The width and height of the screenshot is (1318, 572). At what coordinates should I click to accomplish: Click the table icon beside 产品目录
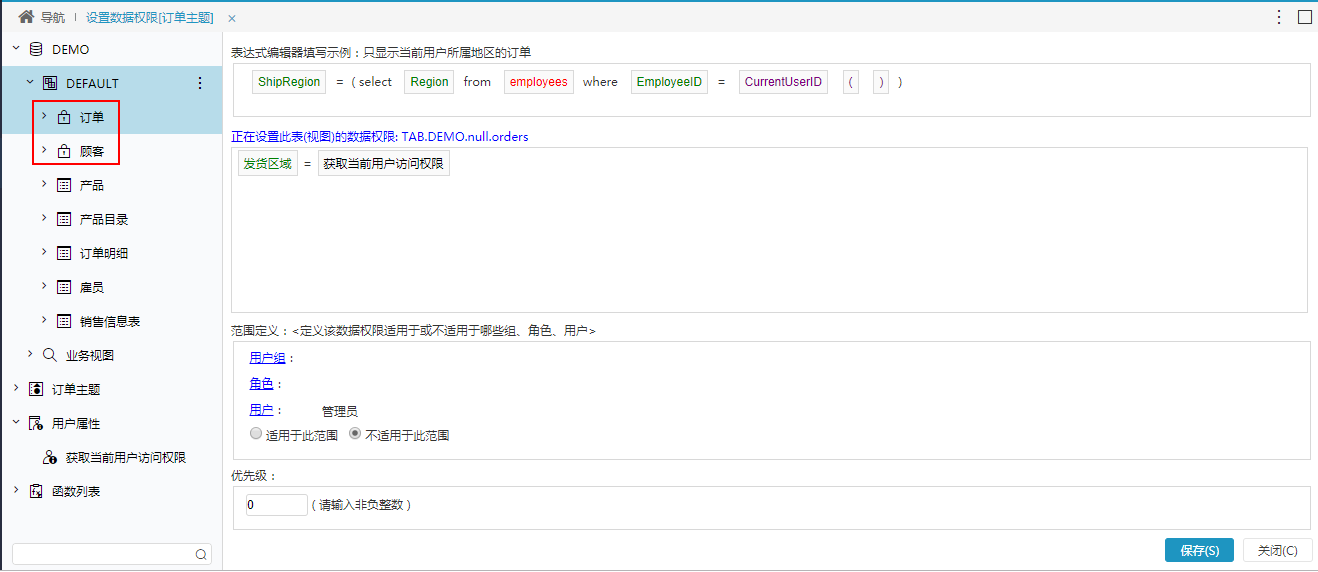click(64, 219)
